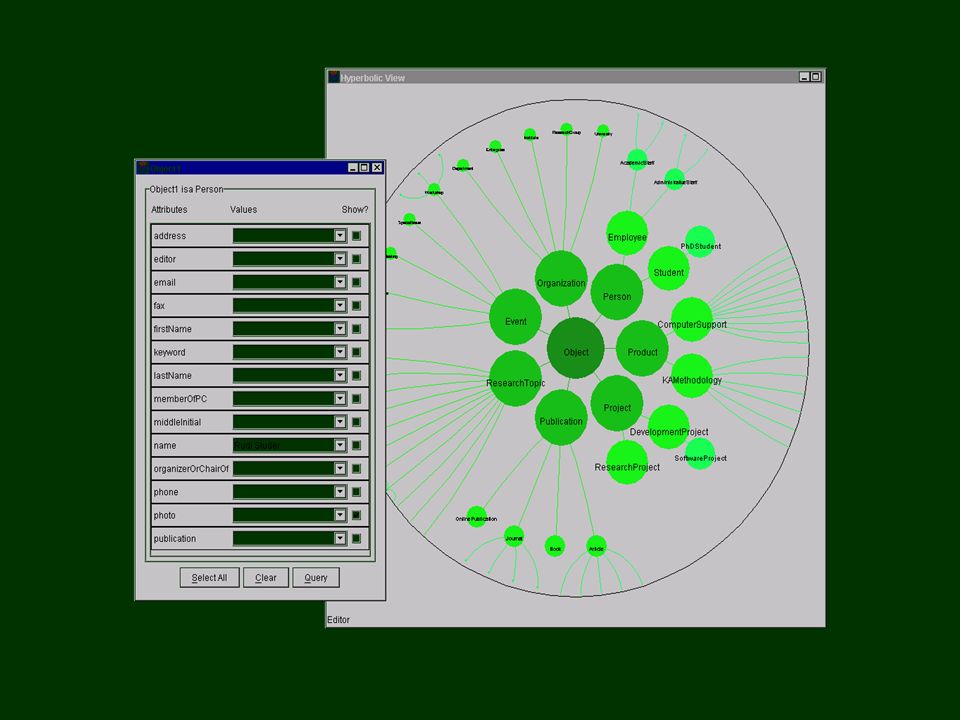
Task: Close the Object1 window
Action: click(x=377, y=168)
